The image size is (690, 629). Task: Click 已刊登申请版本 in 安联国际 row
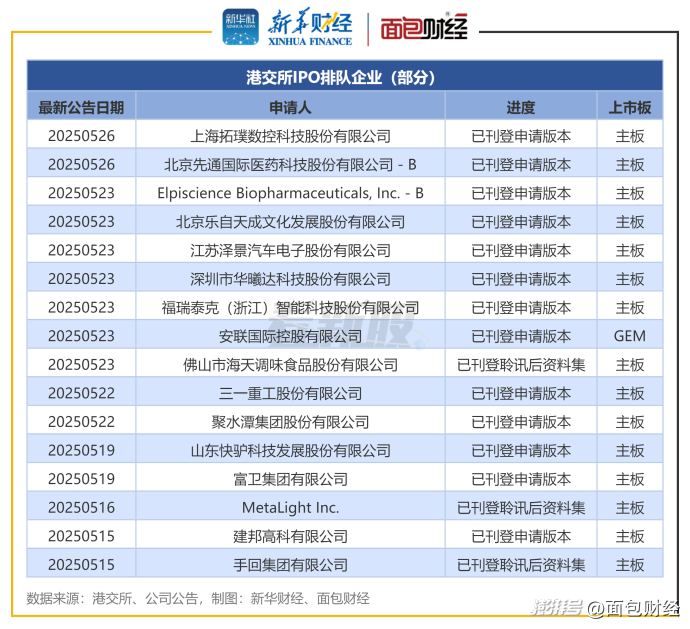tap(521, 336)
